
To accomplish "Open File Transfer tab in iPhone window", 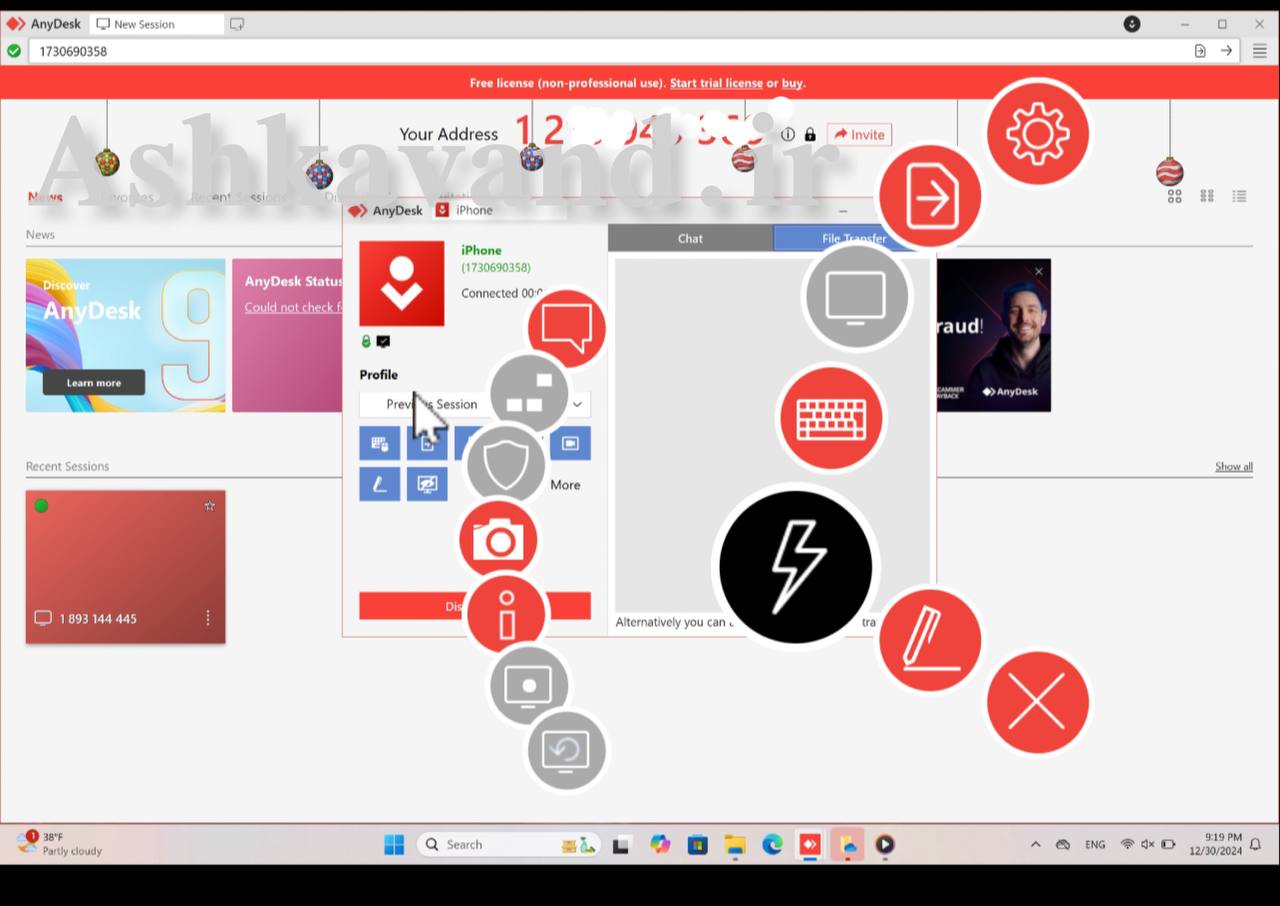I will coord(854,238).
